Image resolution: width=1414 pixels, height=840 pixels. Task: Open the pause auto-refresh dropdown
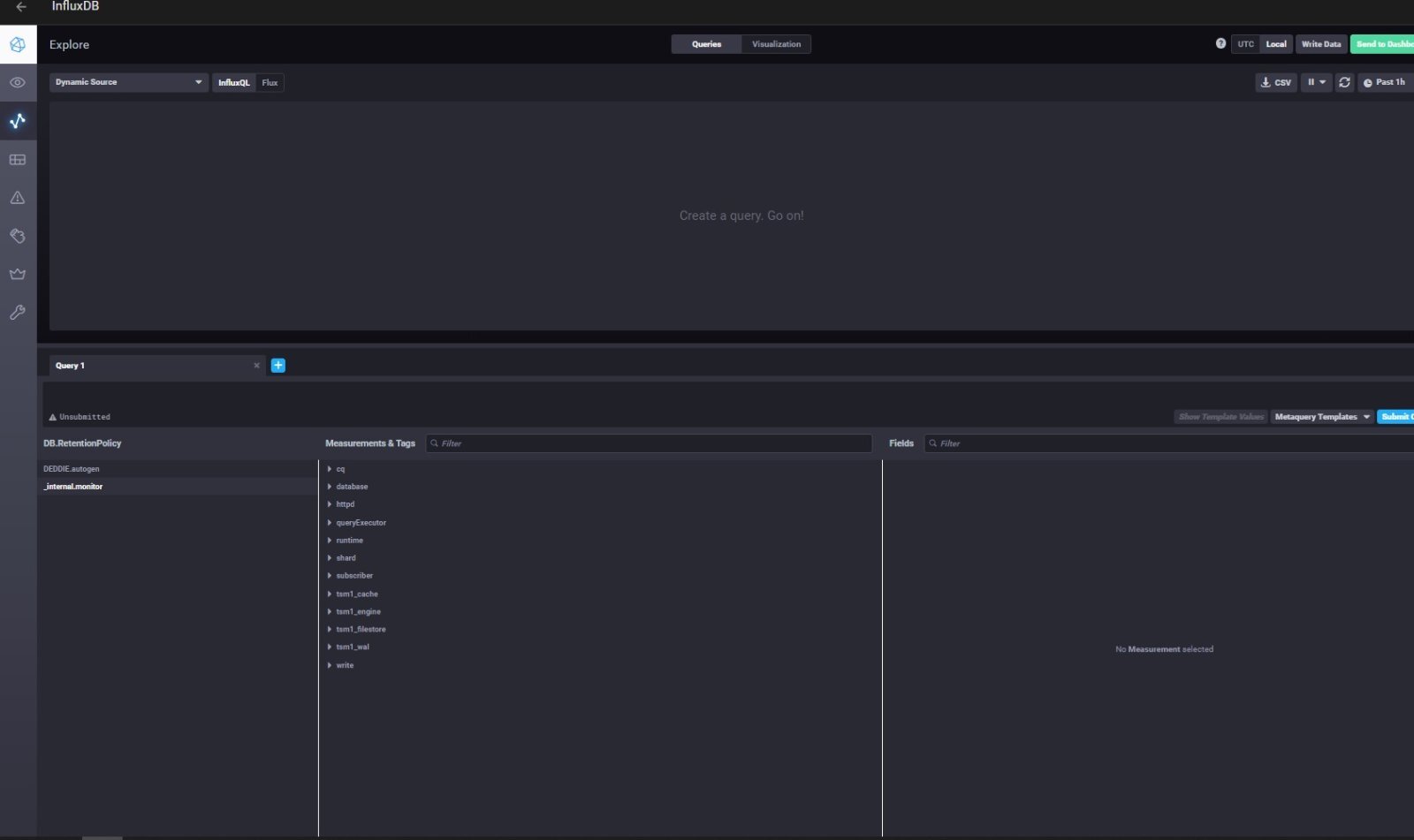1316,82
